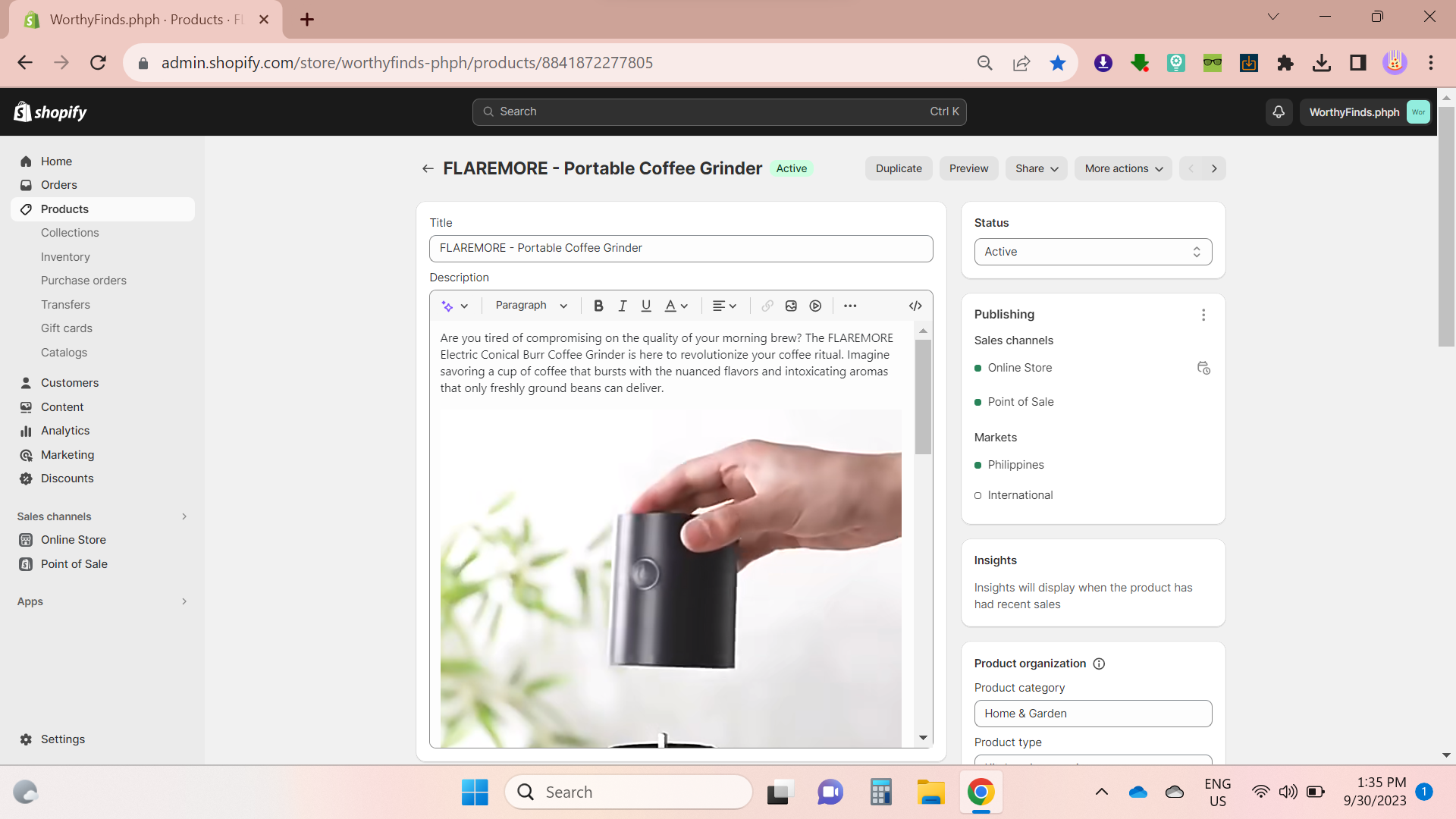Click the Duplicate button
The height and width of the screenshot is (819, 1456).
(899, 168)
